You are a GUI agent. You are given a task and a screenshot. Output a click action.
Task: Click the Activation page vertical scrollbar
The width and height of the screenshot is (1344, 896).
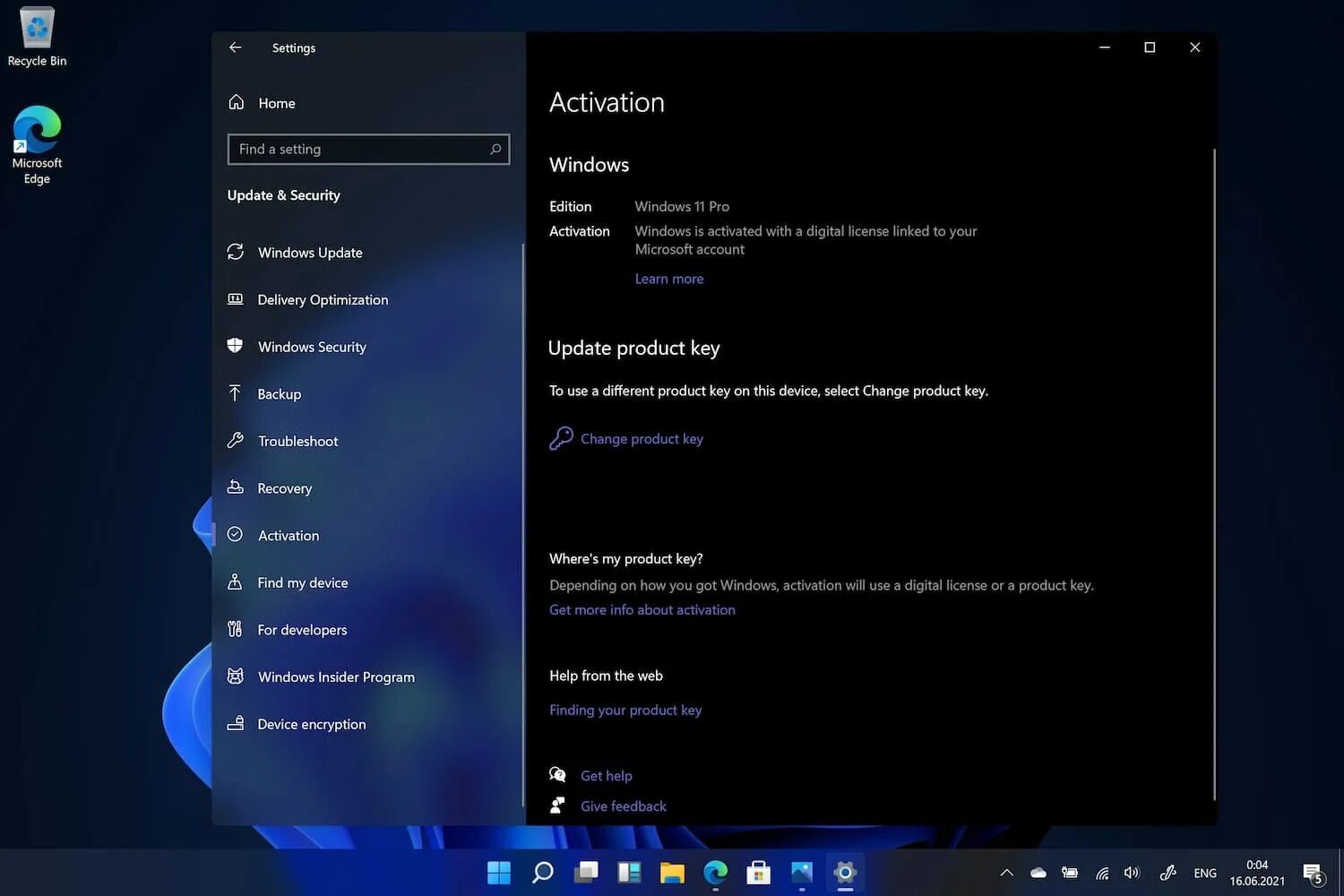pos(1214,474)
